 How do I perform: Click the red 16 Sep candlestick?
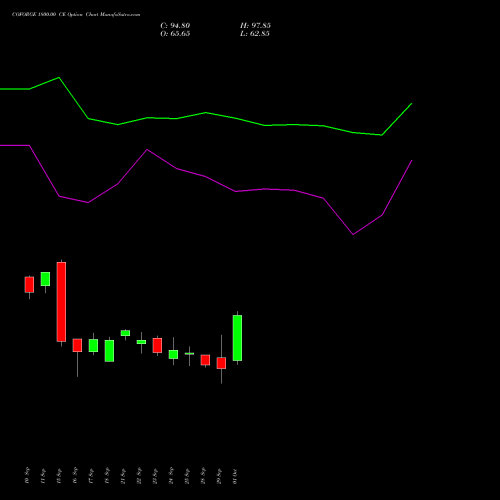pos(77,345)
